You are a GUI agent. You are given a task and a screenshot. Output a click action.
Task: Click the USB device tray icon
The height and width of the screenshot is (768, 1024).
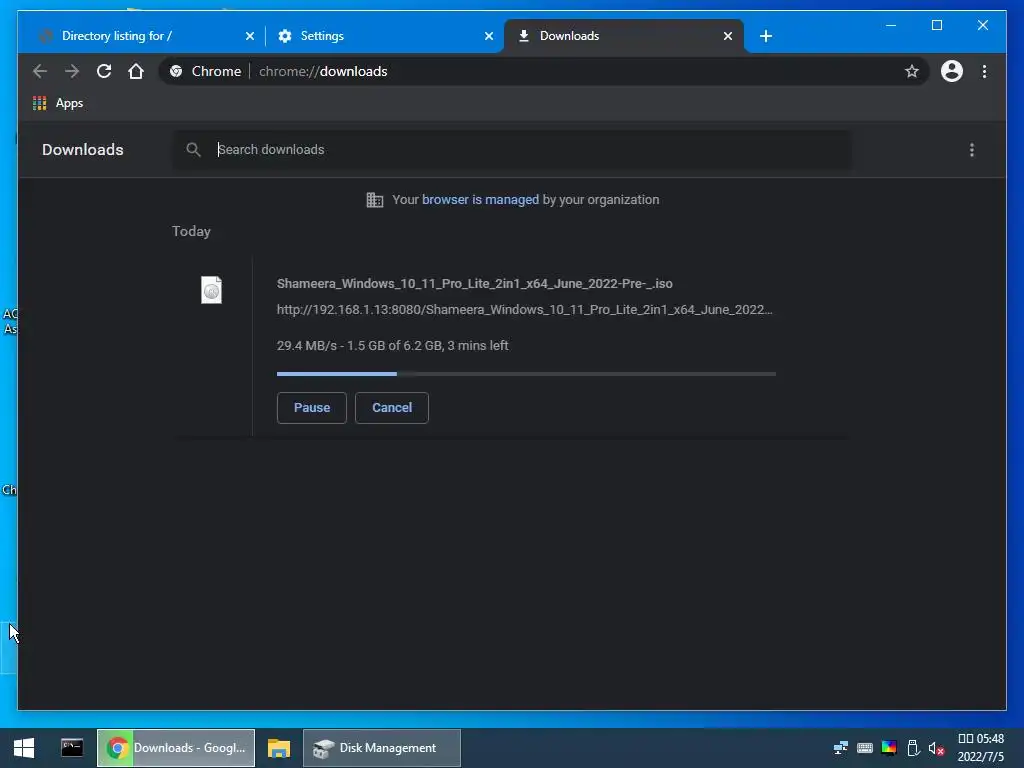click(913, 748)
